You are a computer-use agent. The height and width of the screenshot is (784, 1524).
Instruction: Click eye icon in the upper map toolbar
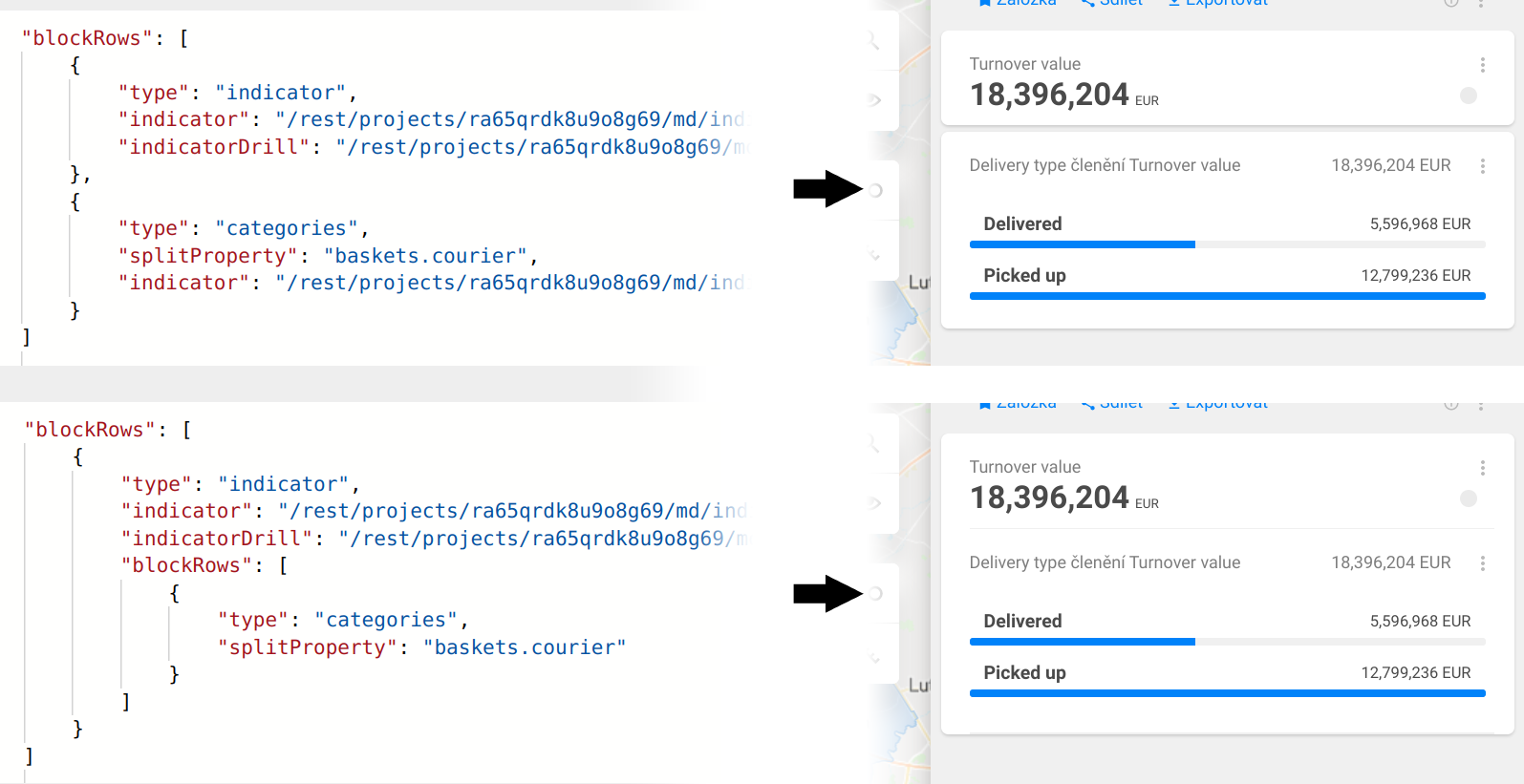tap(873, 100)
